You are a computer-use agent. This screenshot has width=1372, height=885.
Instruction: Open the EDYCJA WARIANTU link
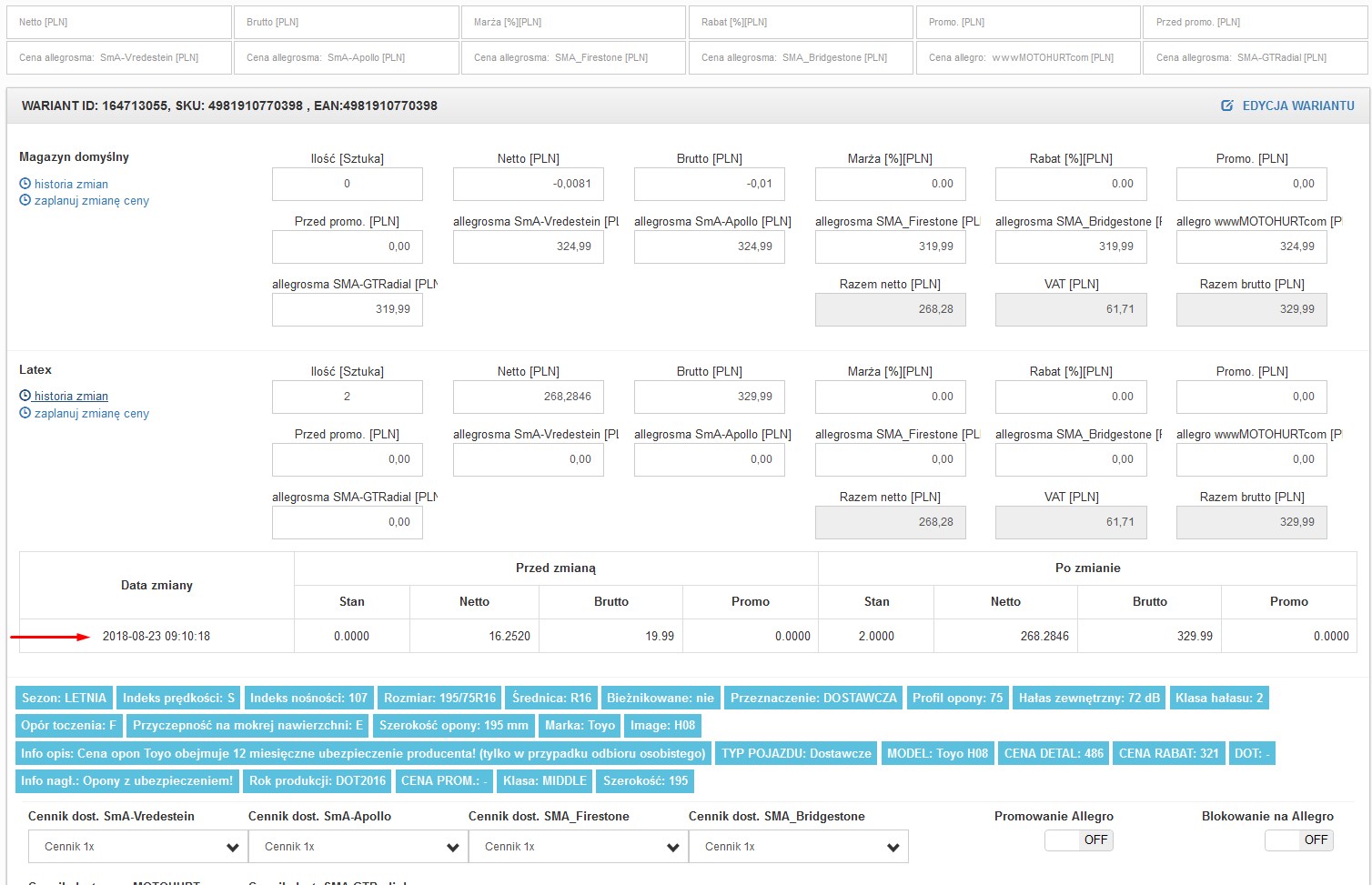click(1297, 106)
